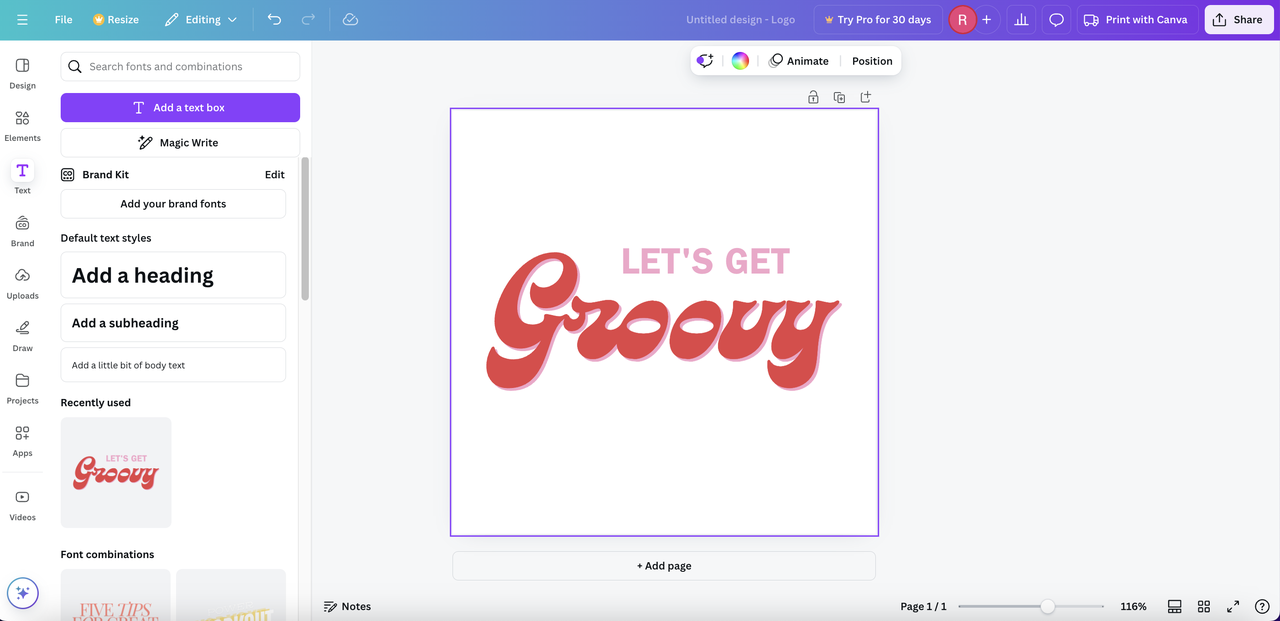Click Add a heading style
This screenshot has height=621, width=1280.
tap(173, 275)
